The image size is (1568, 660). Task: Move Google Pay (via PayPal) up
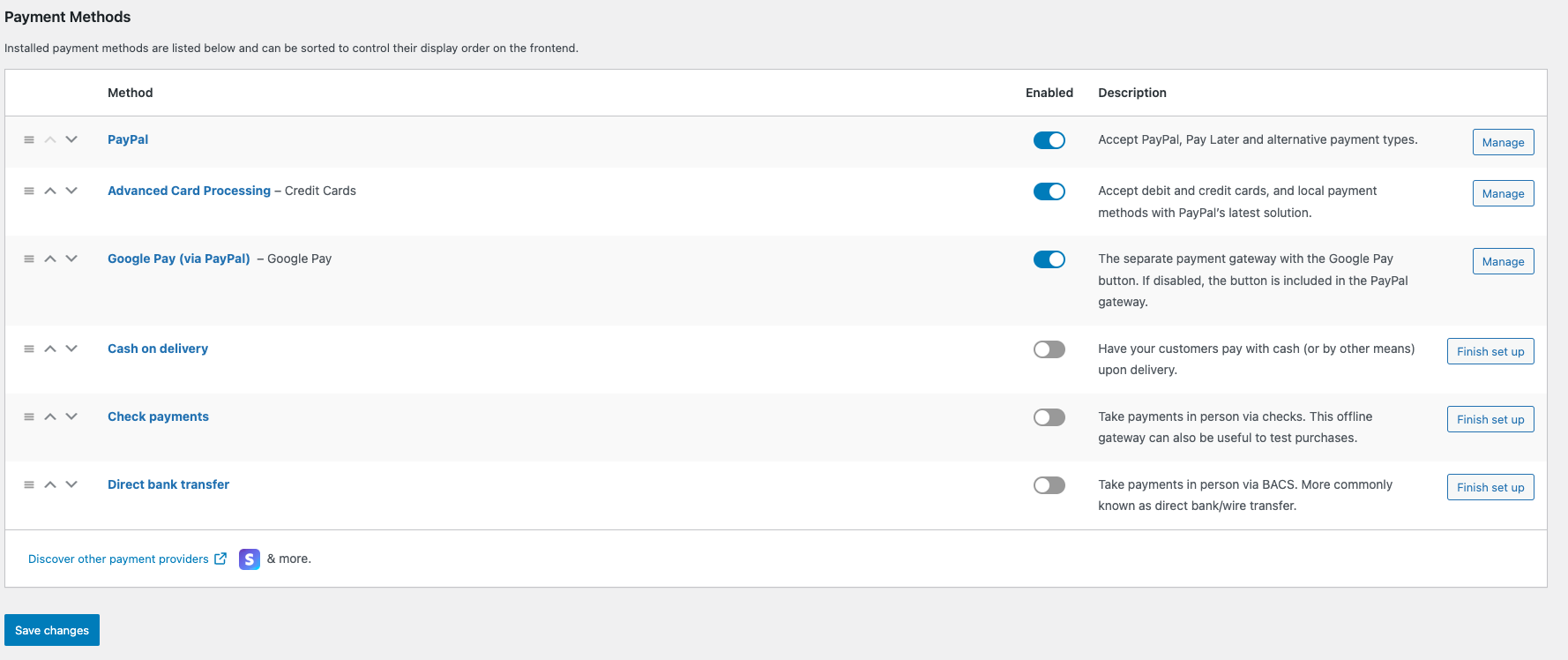[x=50, y=259]
